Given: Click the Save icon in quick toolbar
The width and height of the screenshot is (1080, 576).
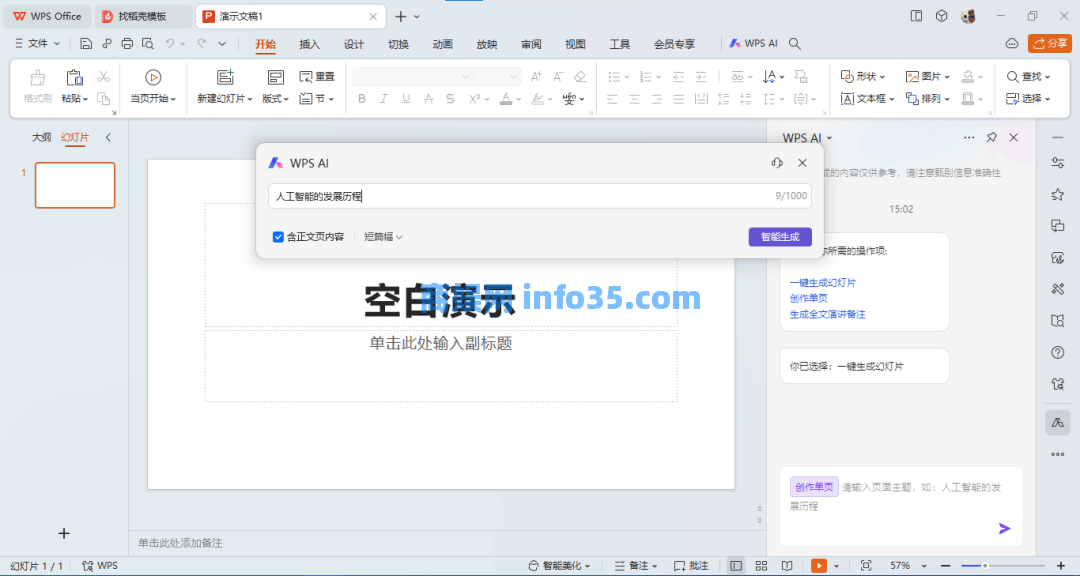Looking at the screenshot, I should point(86,43).
